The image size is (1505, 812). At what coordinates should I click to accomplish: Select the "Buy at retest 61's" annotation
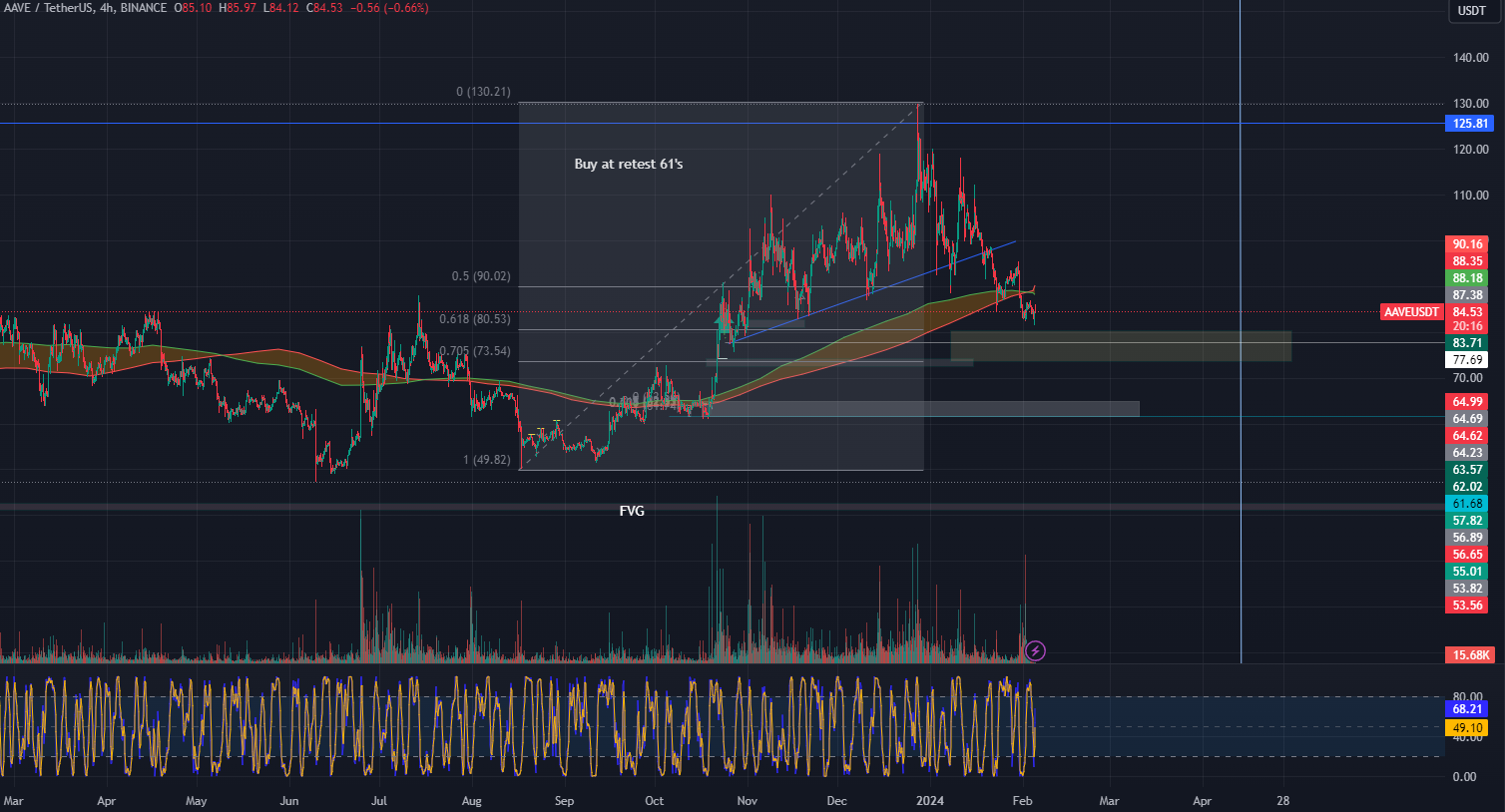pyautogui.click(x=629, y=164)
